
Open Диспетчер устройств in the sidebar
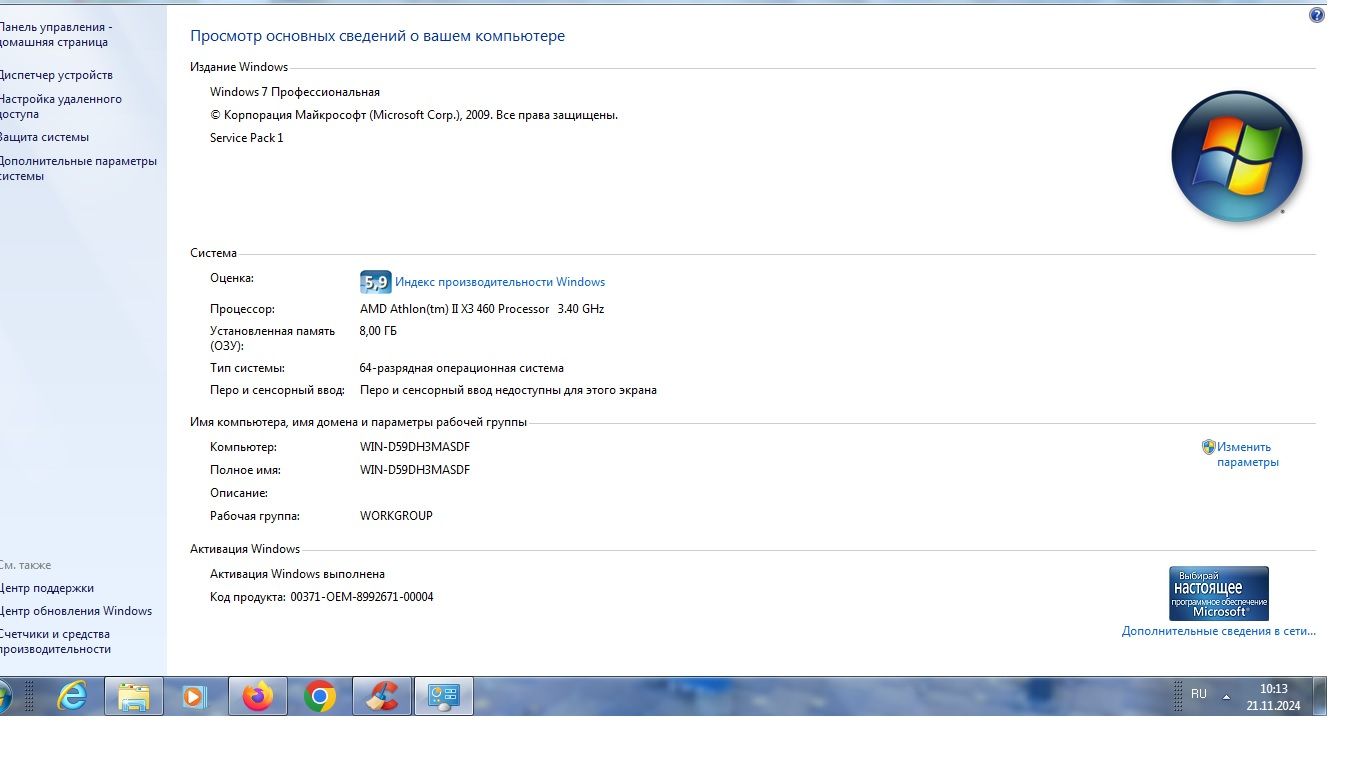[56, 75]
